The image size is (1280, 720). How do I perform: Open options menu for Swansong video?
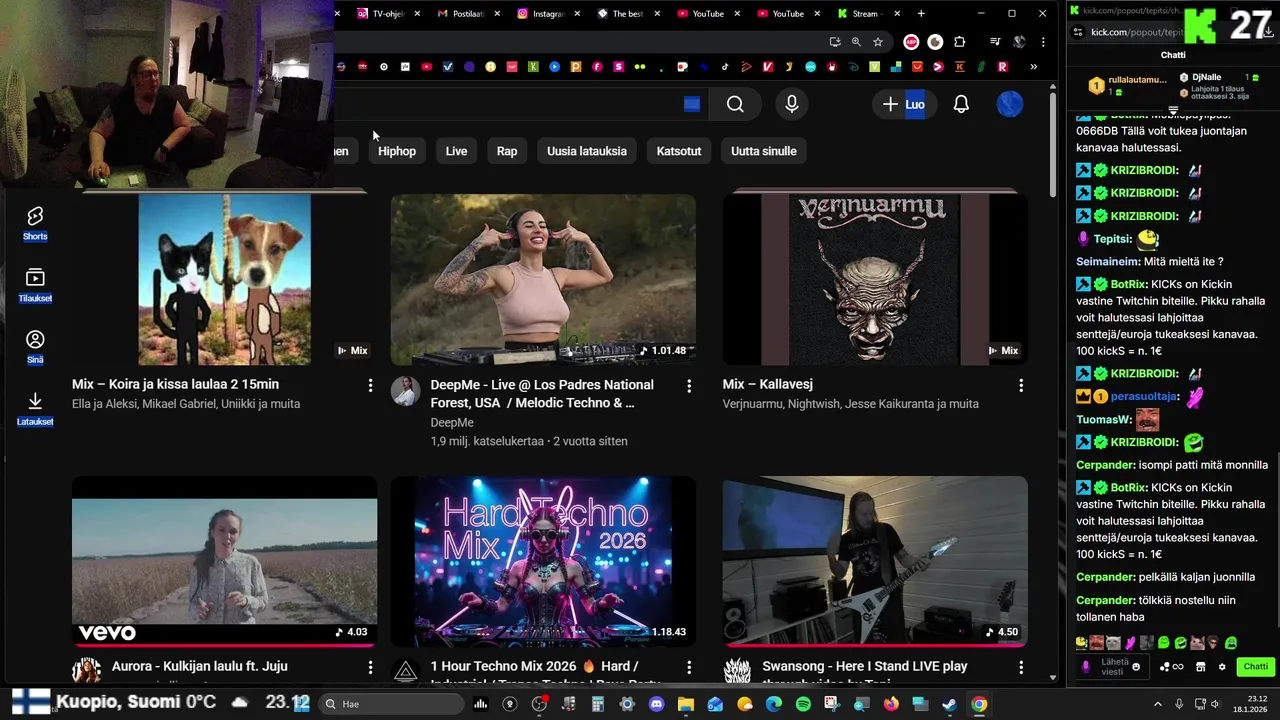click(x=1021, y=667)
